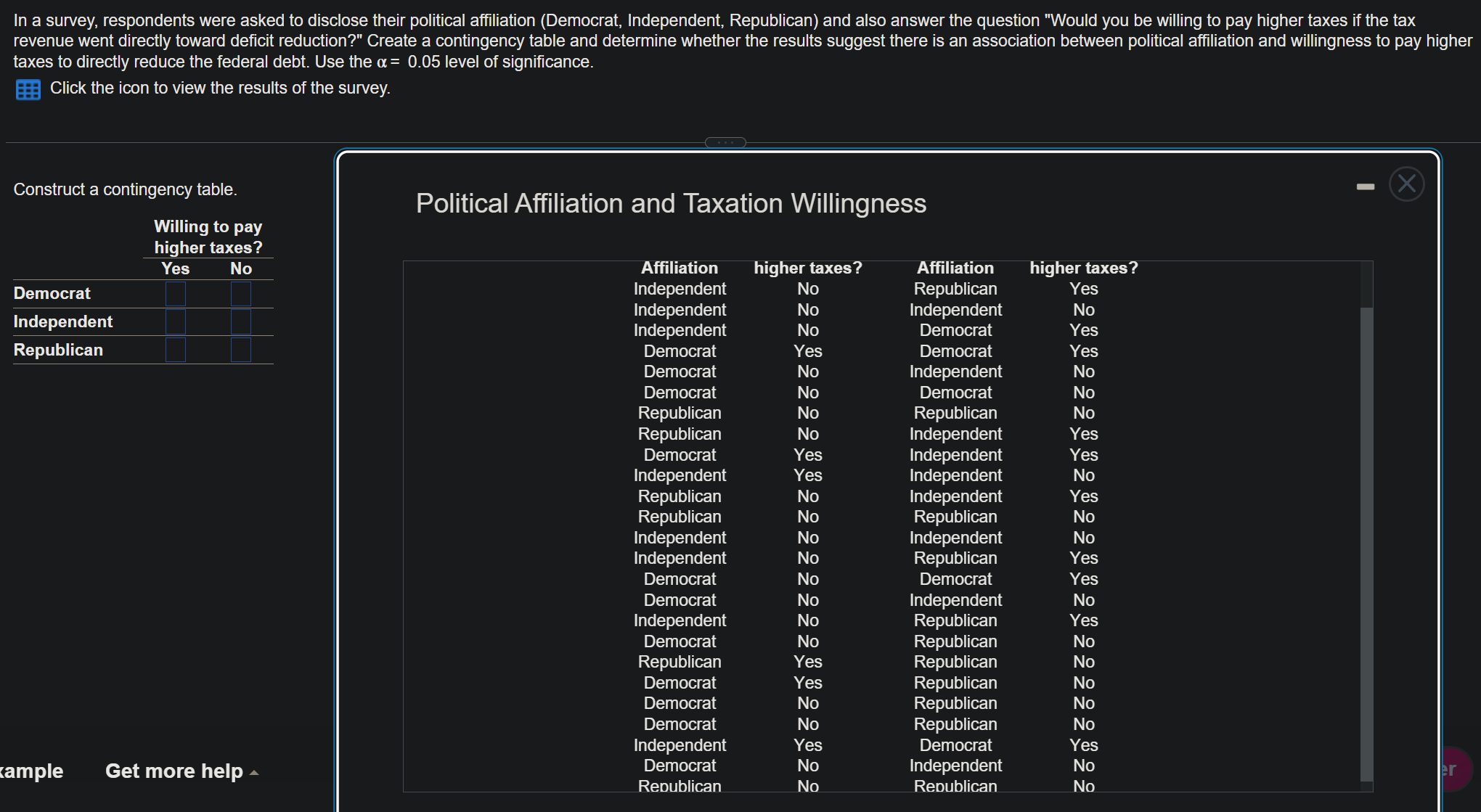Screen dimensions: 1481x812
Task: Minimize the survey results popup
Action: [1365, 187]
